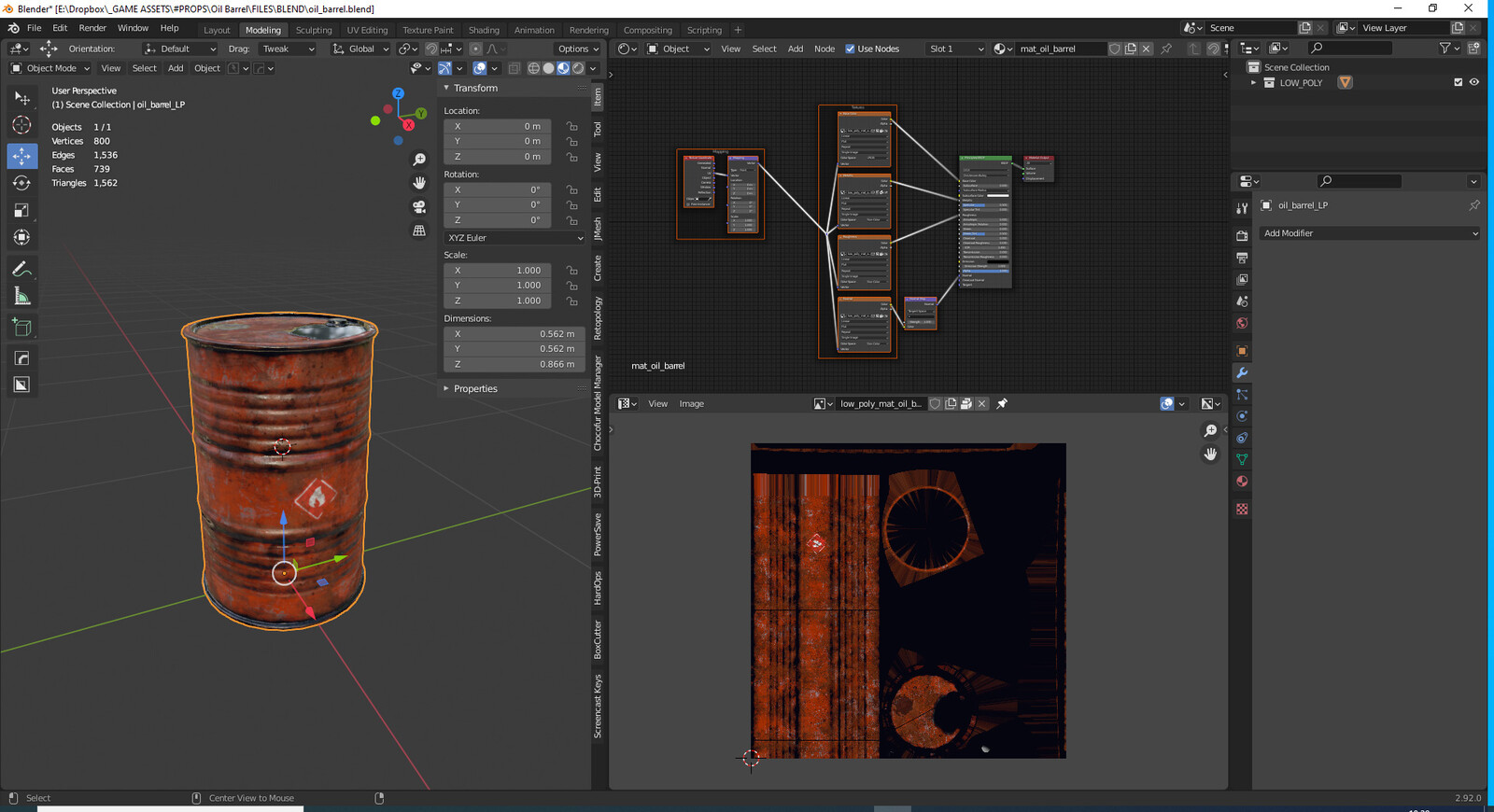Open the Render properties tab icon
Screen dimensions: 1494x812
pos(1242,235)
